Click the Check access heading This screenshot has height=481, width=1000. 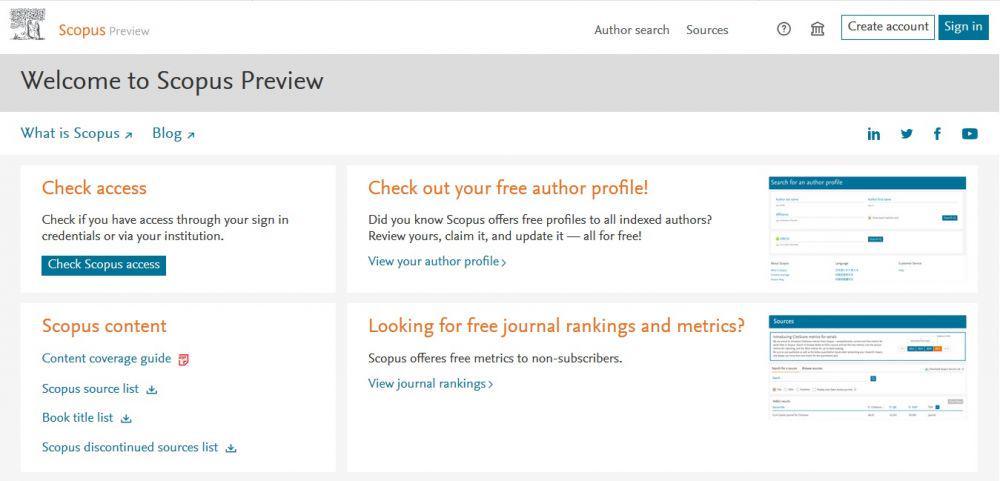tap(94, 188)
